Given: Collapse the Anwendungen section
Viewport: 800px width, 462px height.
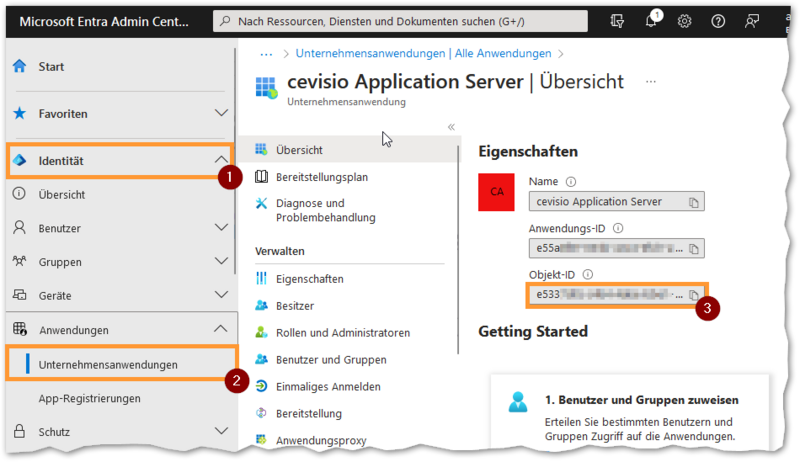Looking at the screenshot, I should click(x=220, y=329).
